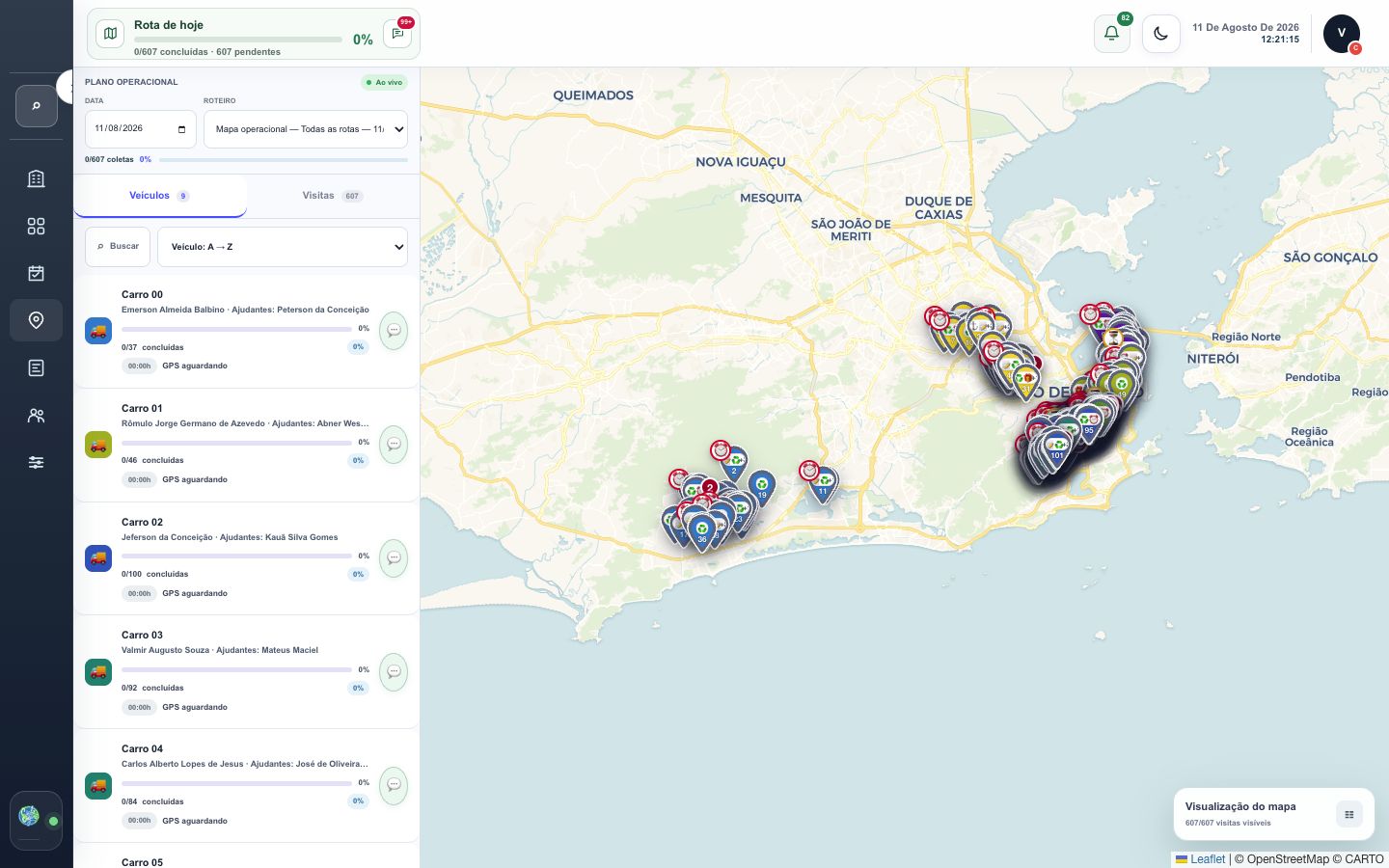
Task: Open the grid dashboard icon in the sidebar
Action: tap(37, 226)
